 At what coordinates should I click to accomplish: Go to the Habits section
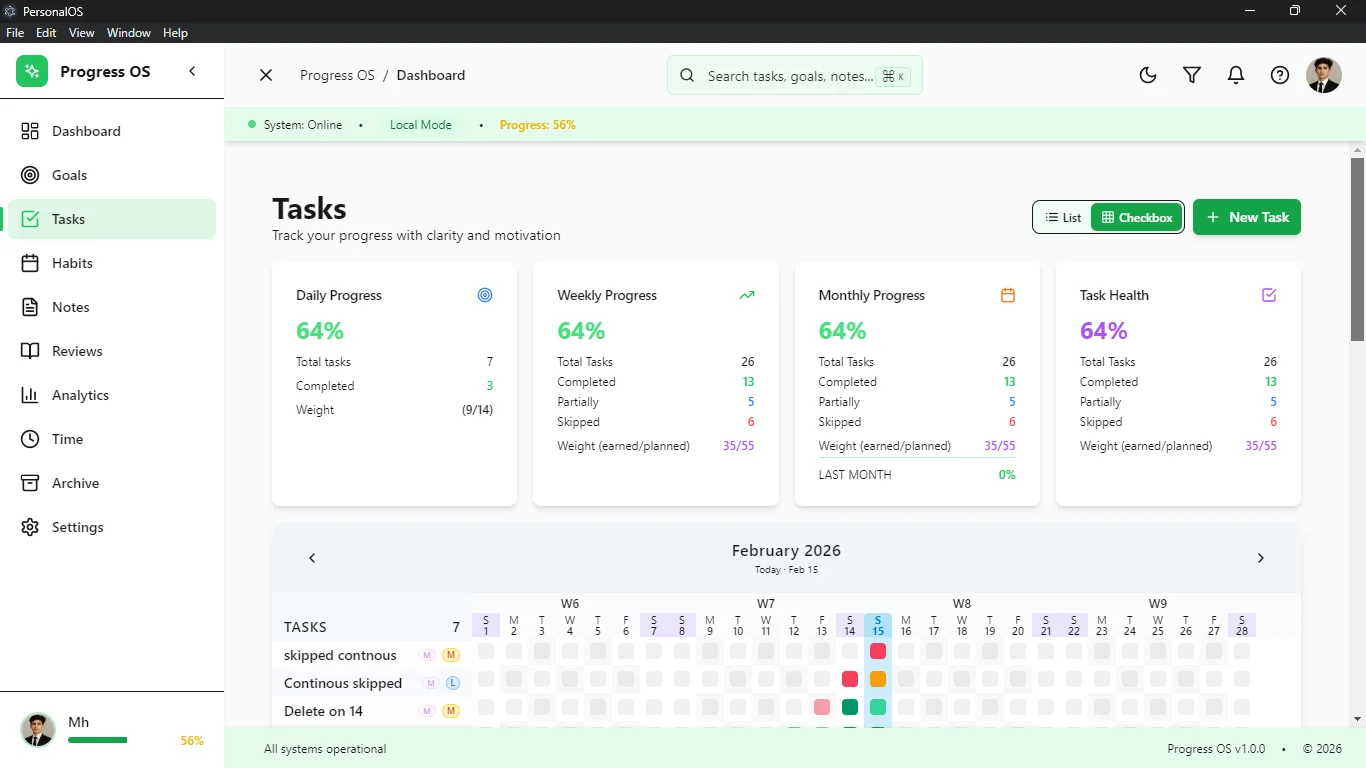(x=112, y=263)
